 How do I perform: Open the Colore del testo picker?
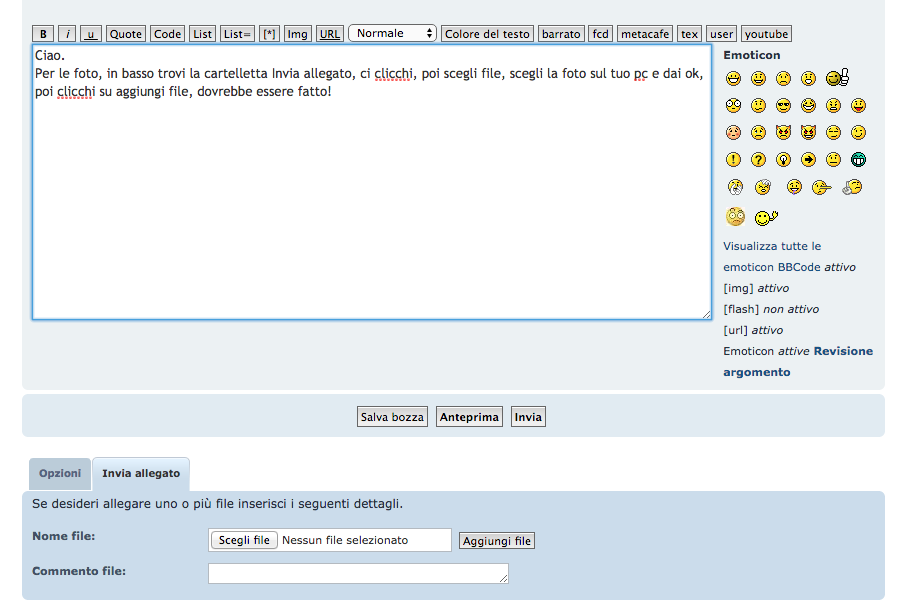[487, 34]
